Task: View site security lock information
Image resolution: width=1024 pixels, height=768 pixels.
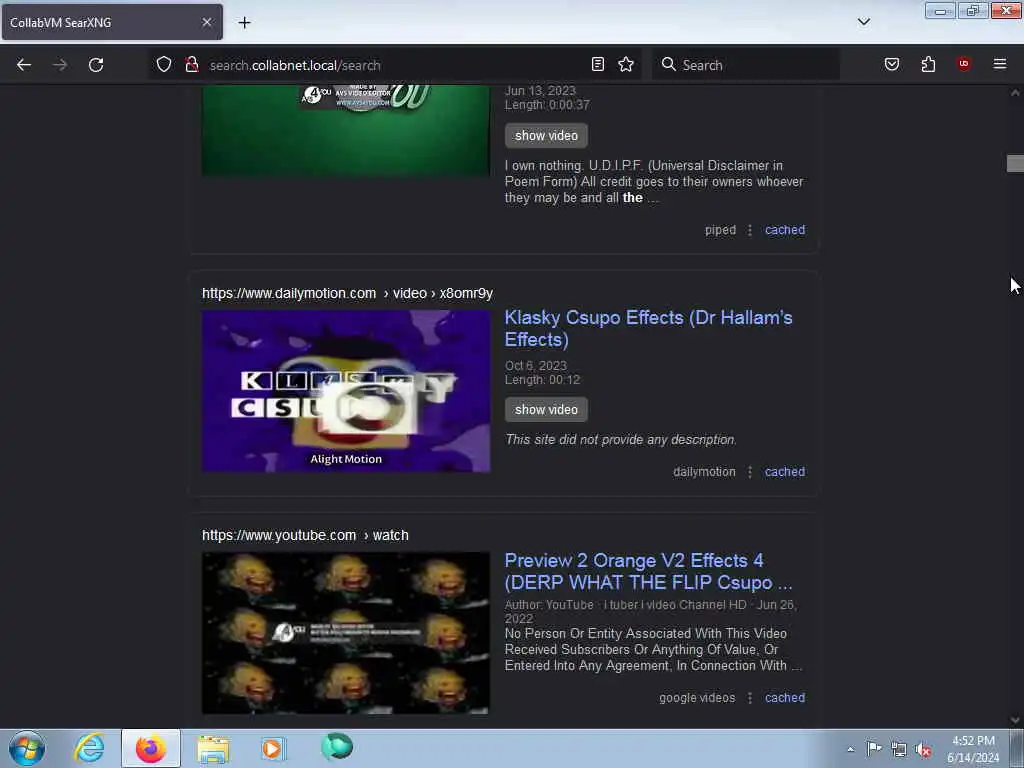Action: pos(192,64)
